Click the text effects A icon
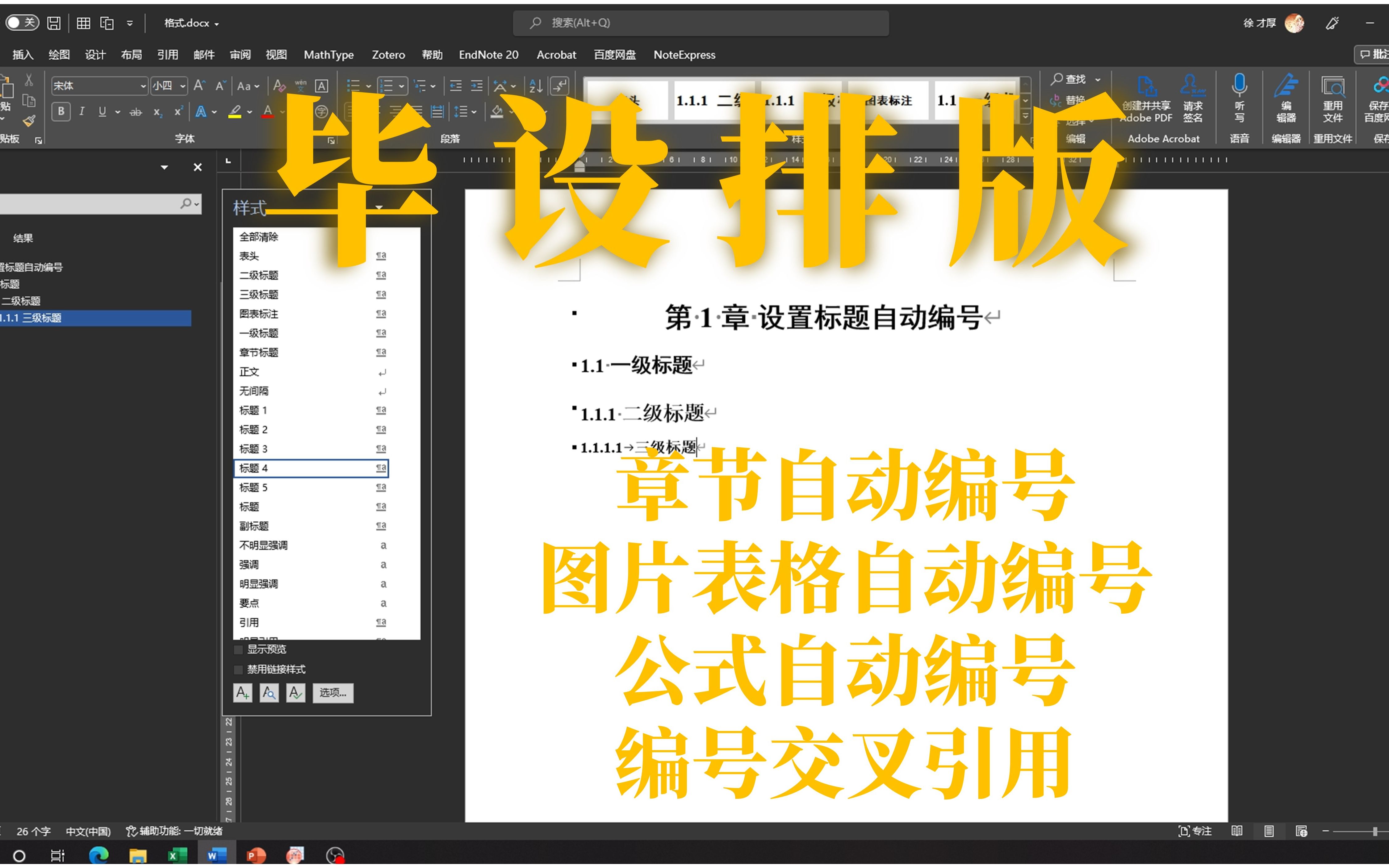 [x=201, y=111]
